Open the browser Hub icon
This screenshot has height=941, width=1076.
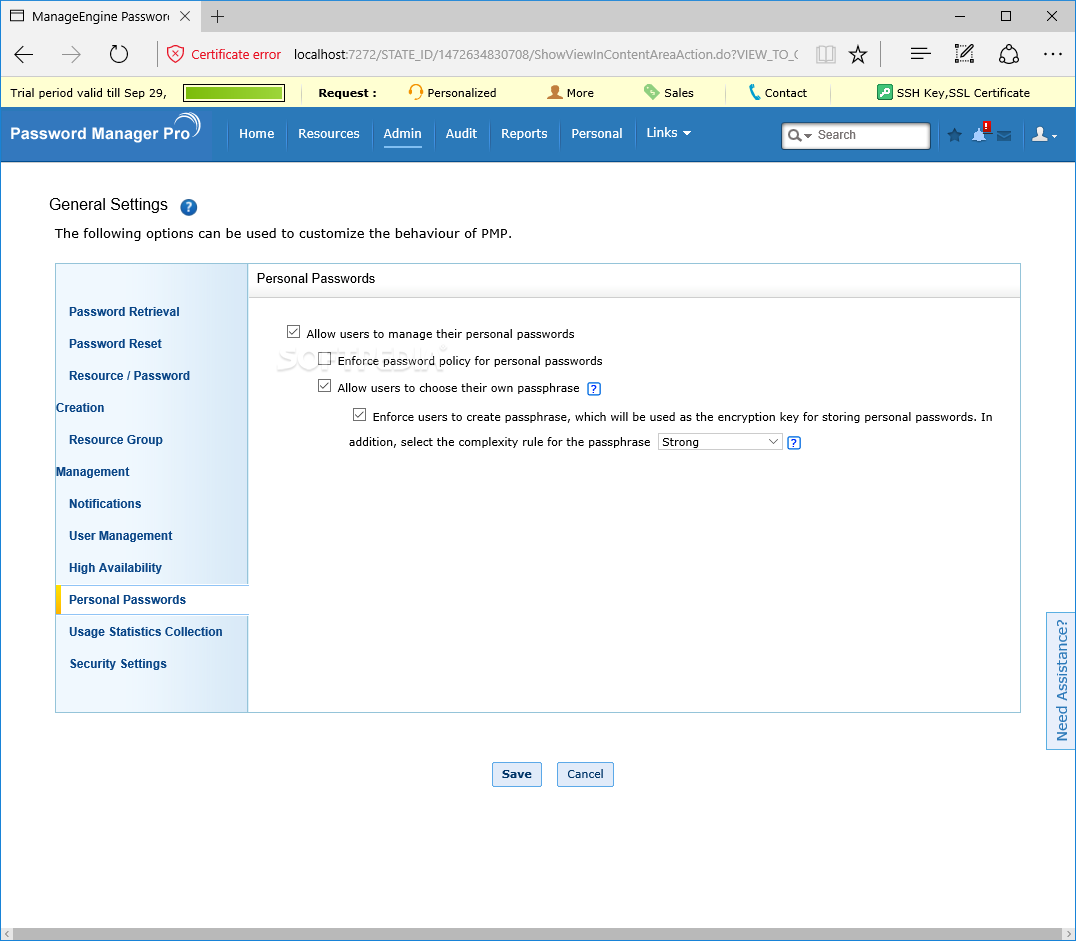920,54
